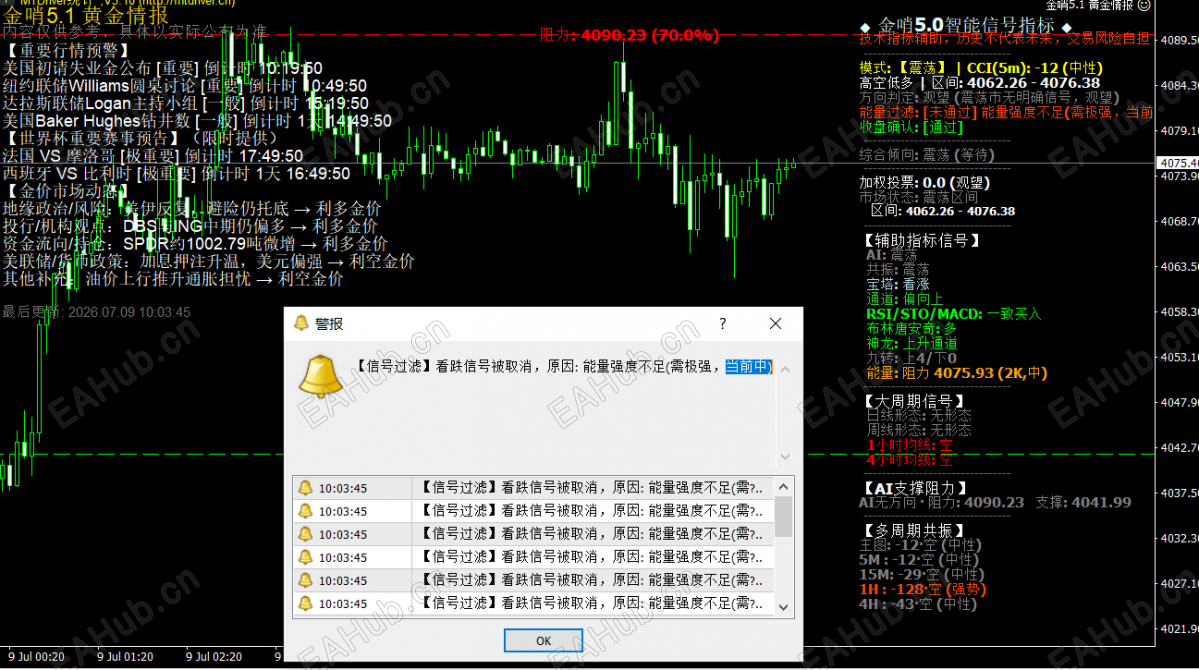Click the 4小时均线: 空 signal
This screenshot has width=1199, height=670.
click(909, 460)
